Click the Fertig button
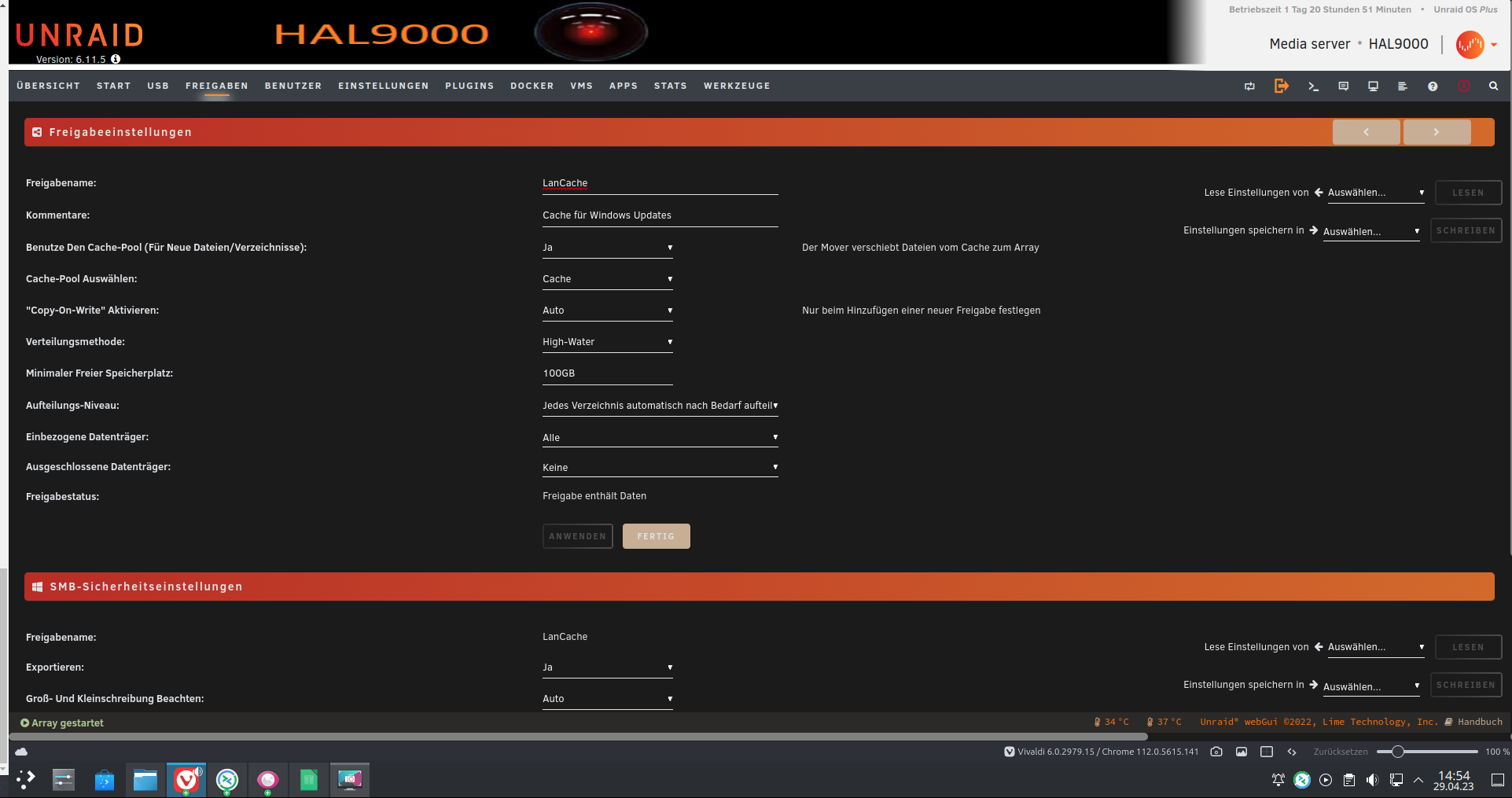This screenshot has width=1512, height=798. pyautogui.click(x=657, y=536)
